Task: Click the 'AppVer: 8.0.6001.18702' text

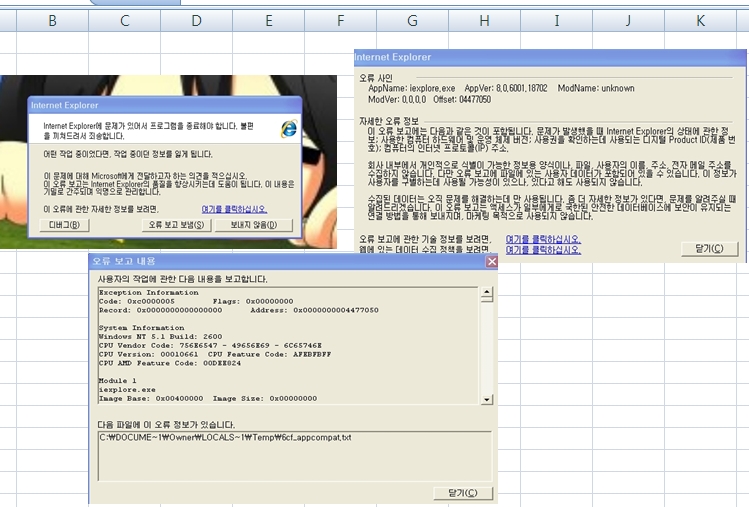Action: click(x=506, y=88)
